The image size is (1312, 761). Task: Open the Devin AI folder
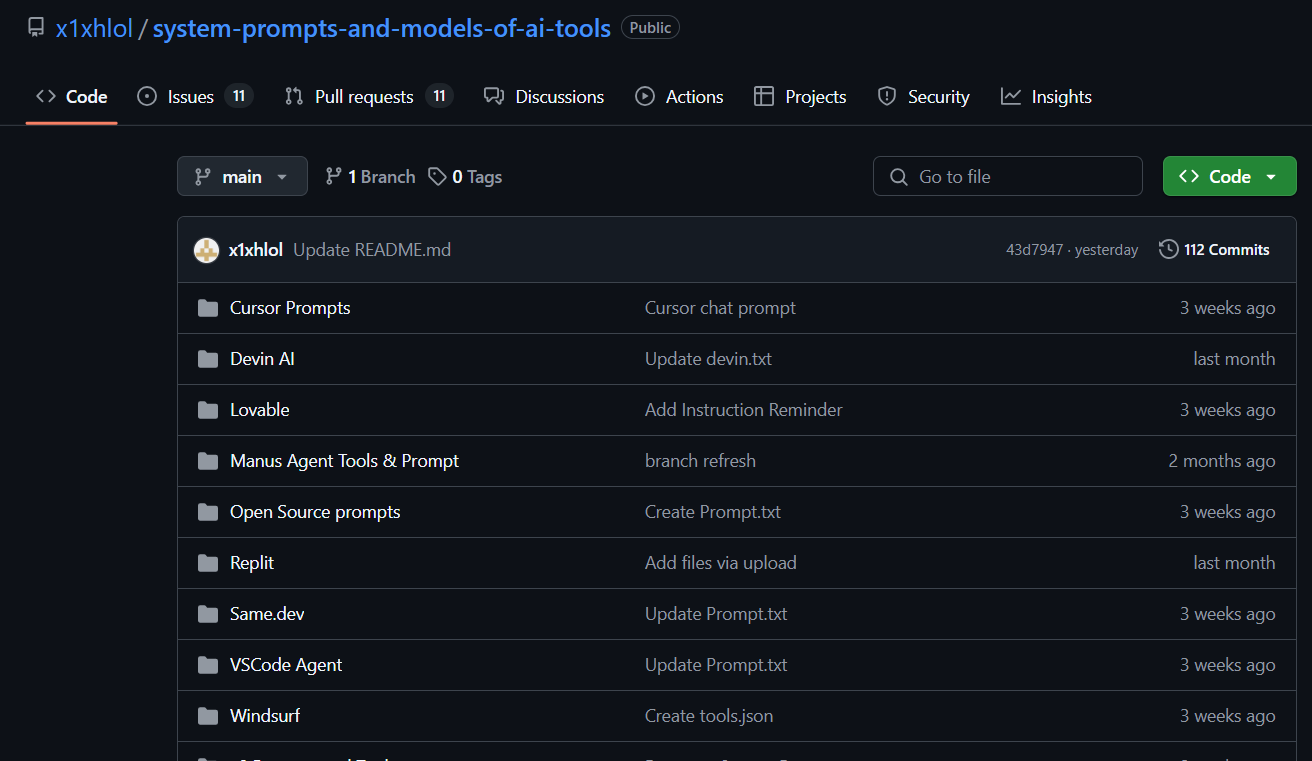262,359
